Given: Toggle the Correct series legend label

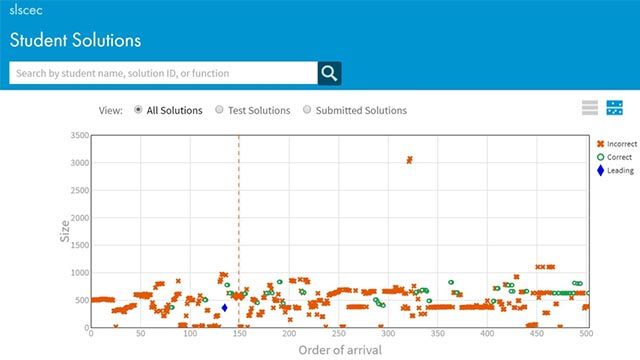Looking at the screenshot, I should point(619,157).
